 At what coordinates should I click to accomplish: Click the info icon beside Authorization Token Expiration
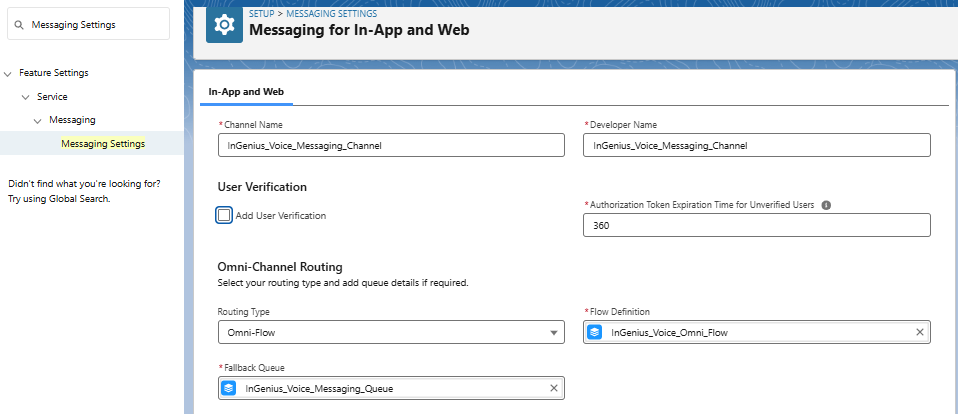click(826, 205)
